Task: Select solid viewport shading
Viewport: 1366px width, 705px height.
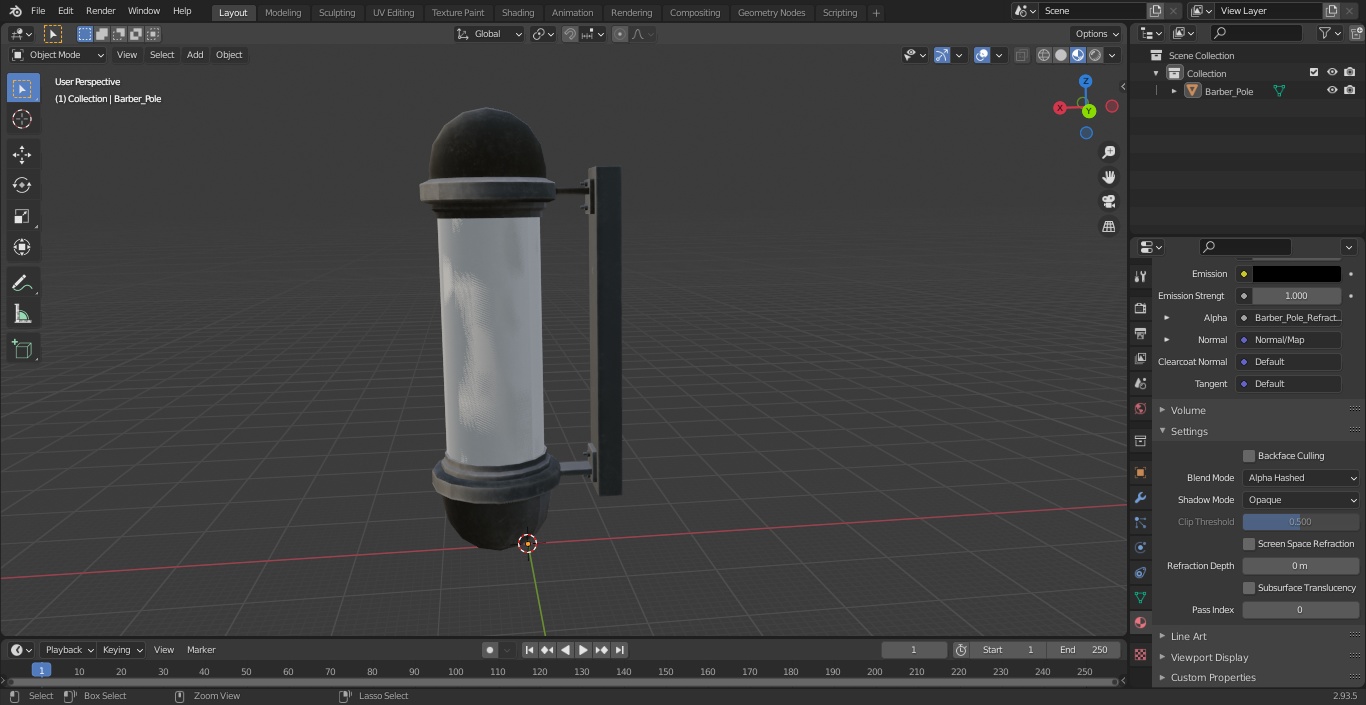Action: pos(1061,55)
